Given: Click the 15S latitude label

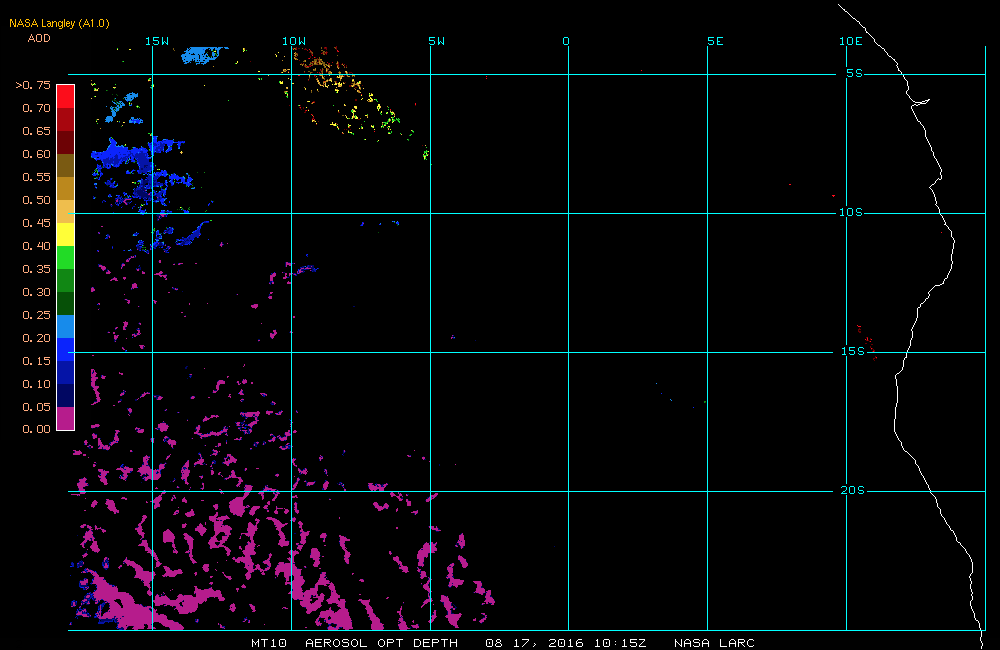Looking at the screenshot, I should [853, 351].
